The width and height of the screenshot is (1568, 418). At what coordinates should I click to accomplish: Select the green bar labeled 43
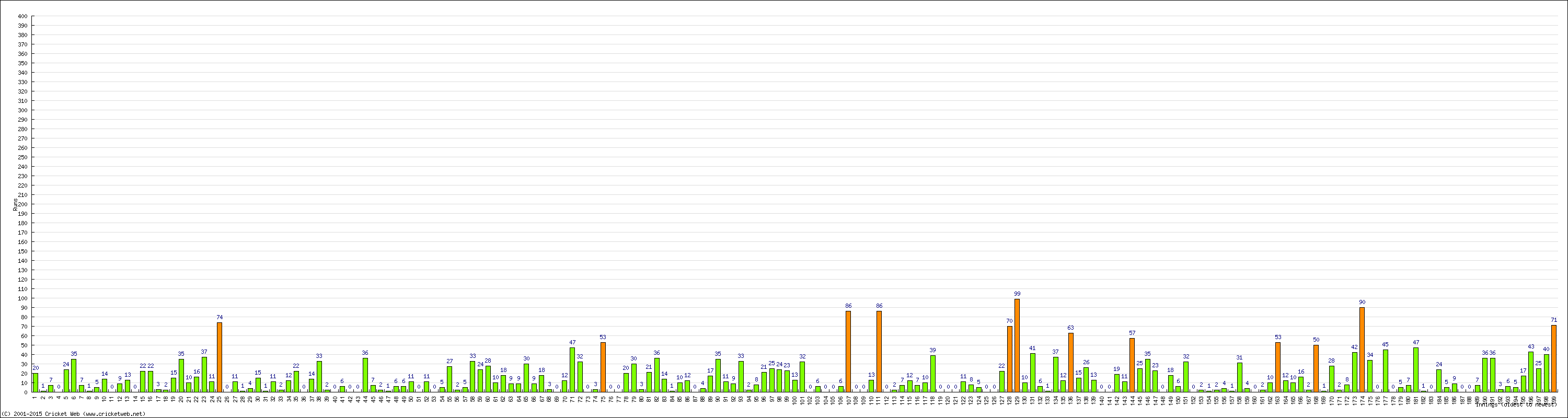pyautogui.click(x=1531, y=371)
